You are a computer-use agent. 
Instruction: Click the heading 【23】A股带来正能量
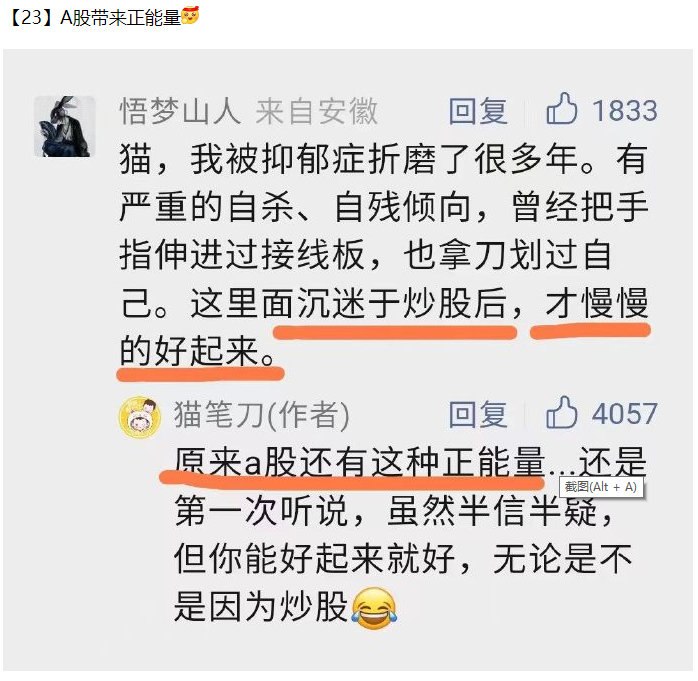(95, 18)
